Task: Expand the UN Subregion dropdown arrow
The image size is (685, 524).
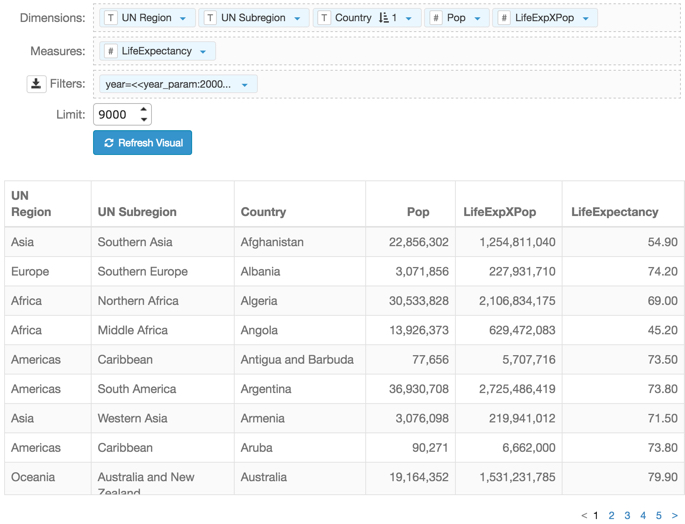Action: (297, 18)
